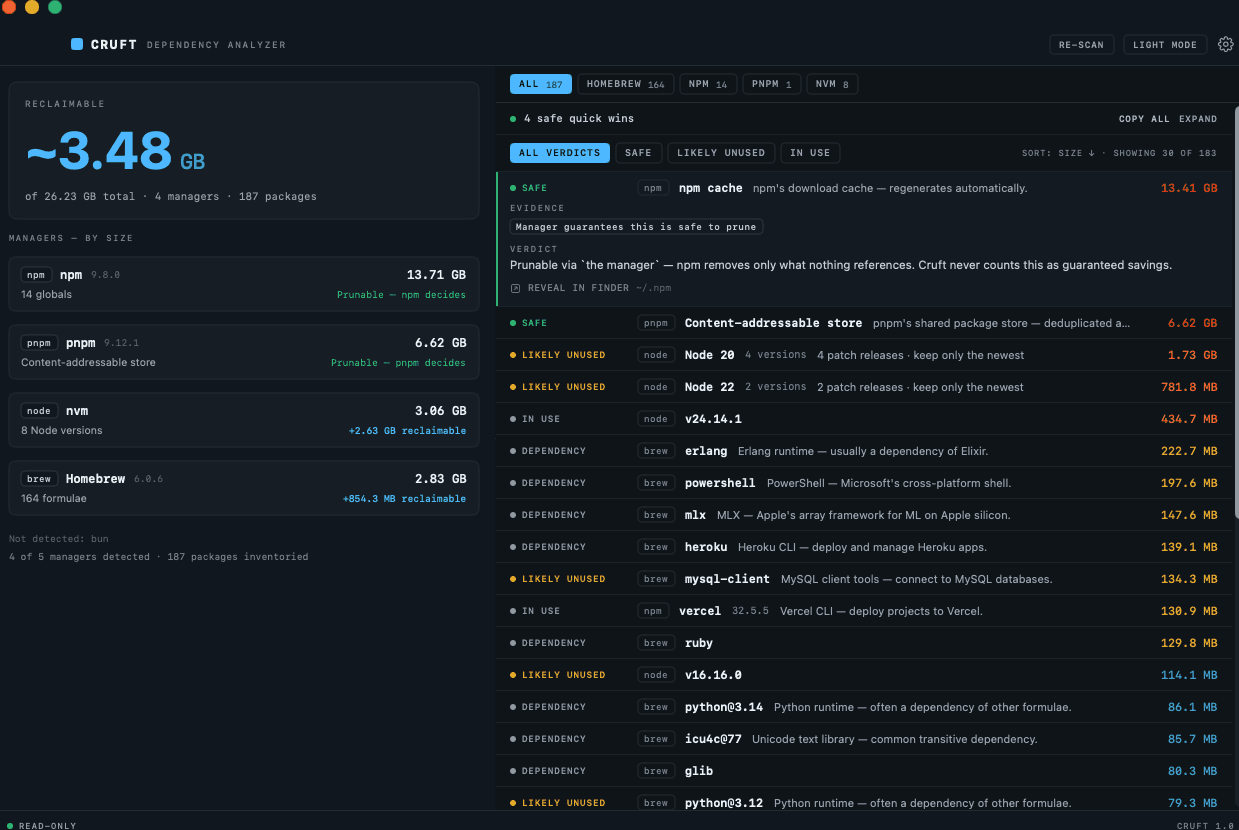Click the 13.41 GB size value
Viewport: 1239px width, 830px height.
(x=1189, y=188)
